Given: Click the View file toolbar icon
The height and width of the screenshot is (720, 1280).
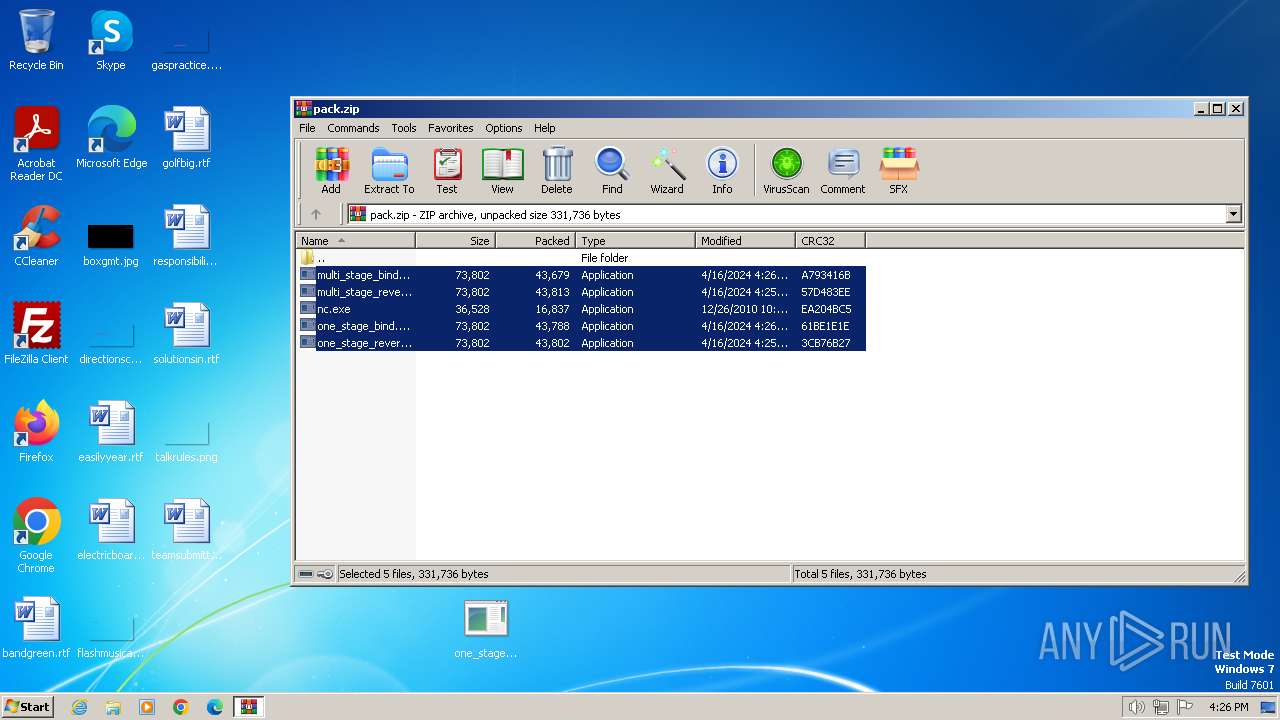Looking at the screenshot, I should click(502, 170).
